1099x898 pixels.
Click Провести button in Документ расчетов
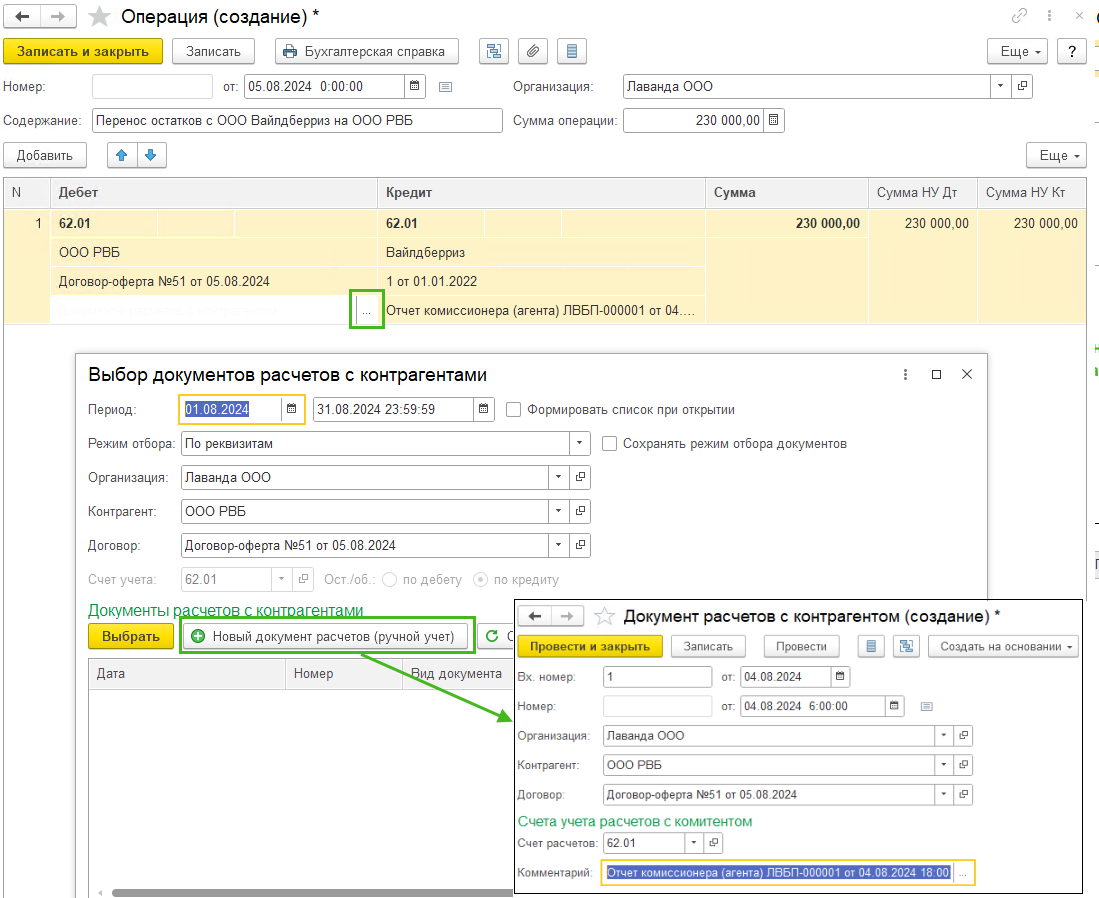(801, 646)
